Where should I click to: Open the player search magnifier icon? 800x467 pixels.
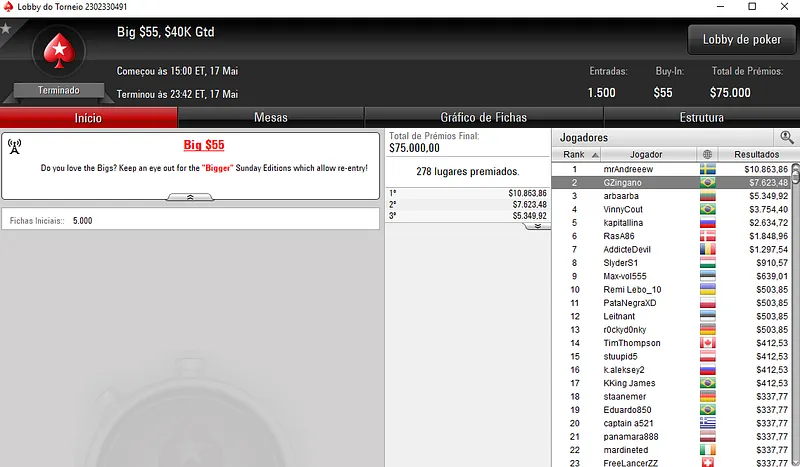point(786,137)
